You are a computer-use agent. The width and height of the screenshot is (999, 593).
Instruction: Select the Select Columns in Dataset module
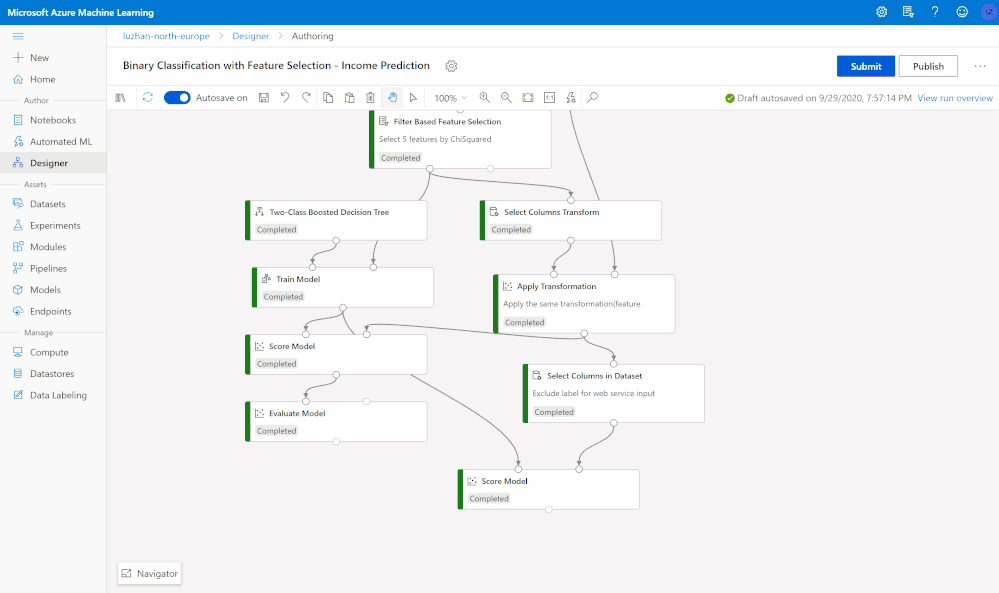614,394
